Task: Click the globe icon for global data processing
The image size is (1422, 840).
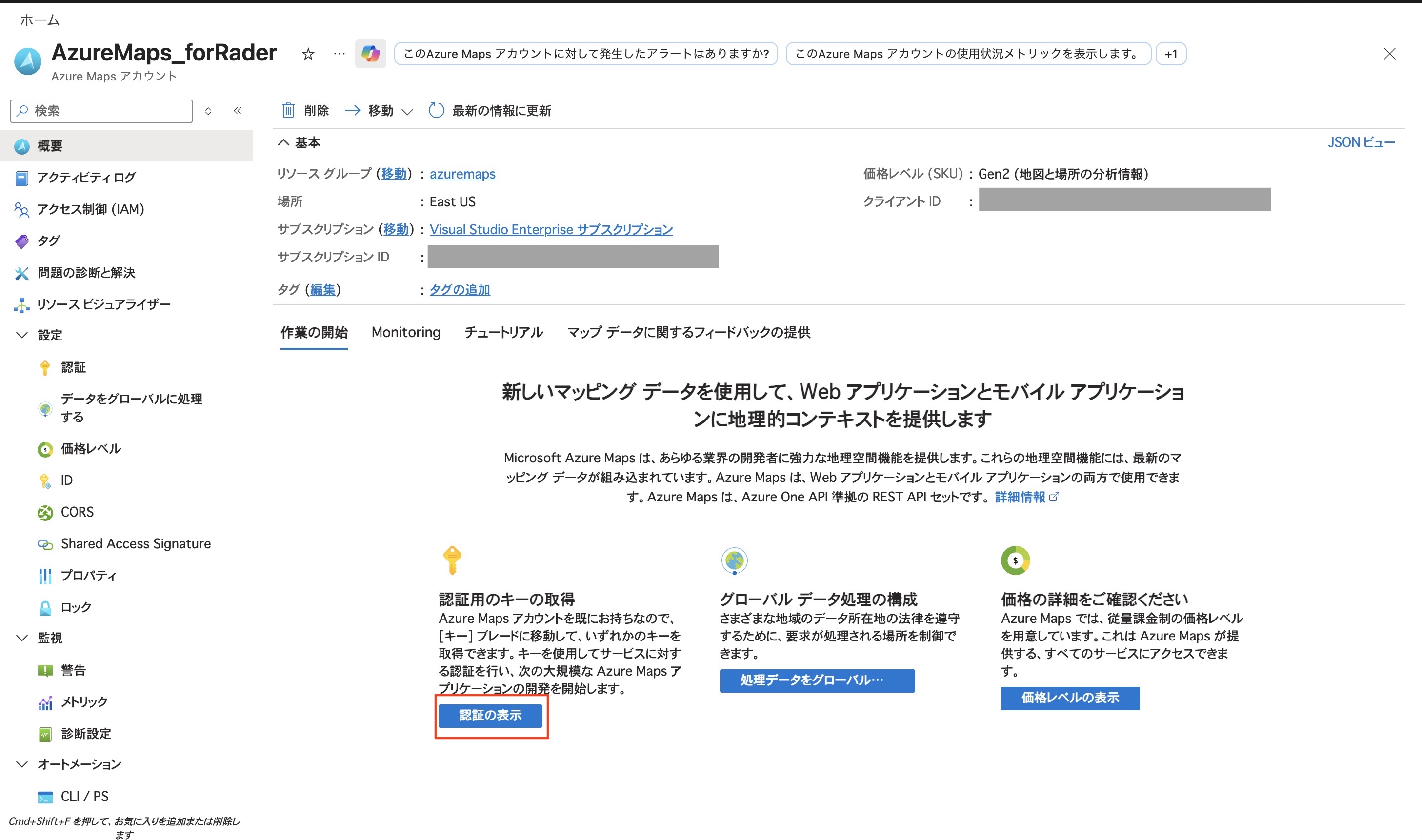Action: click(x=45, y=409)
